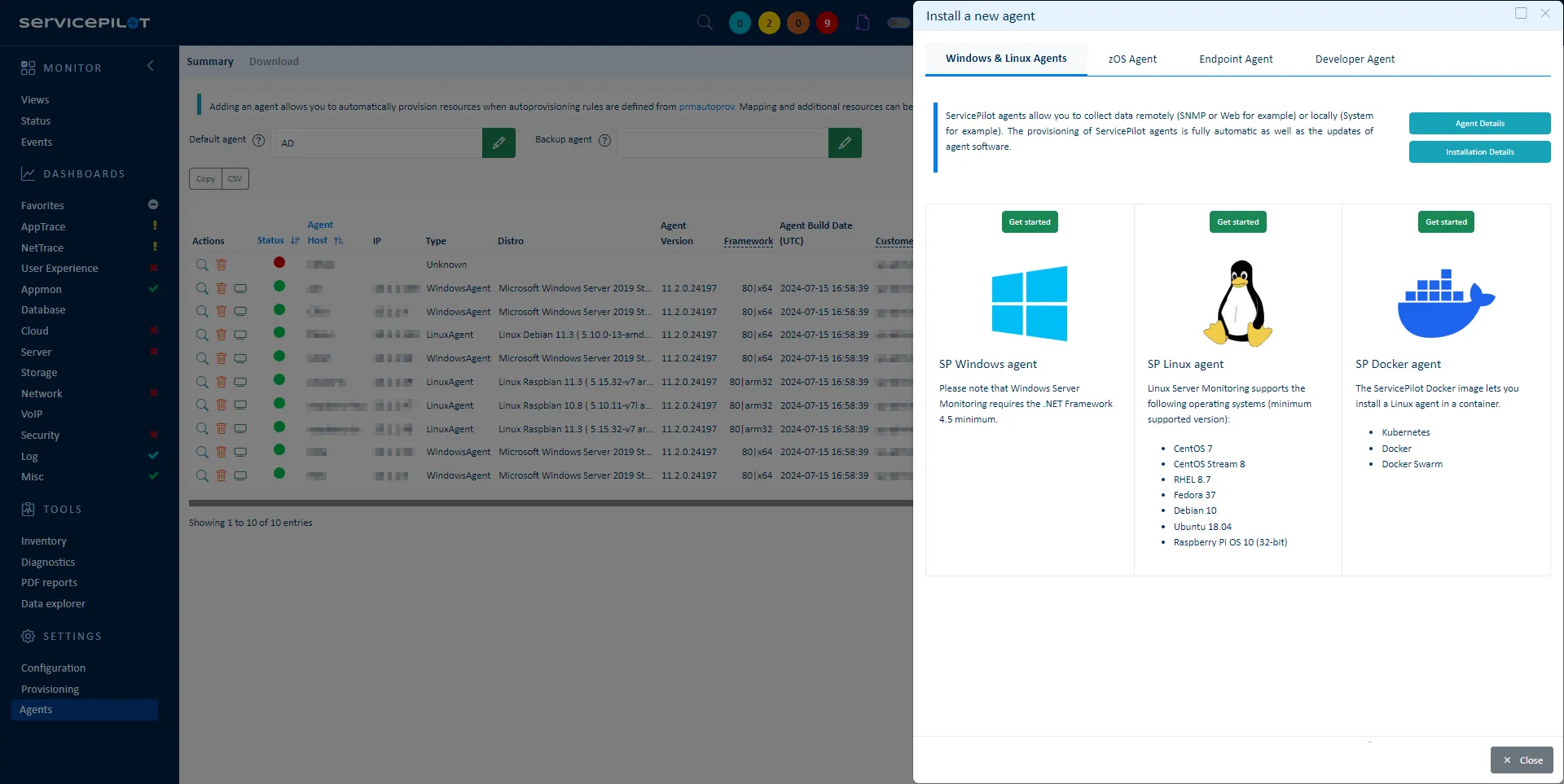Collapse Favorites using the minus icon

(x=153, y=204)
